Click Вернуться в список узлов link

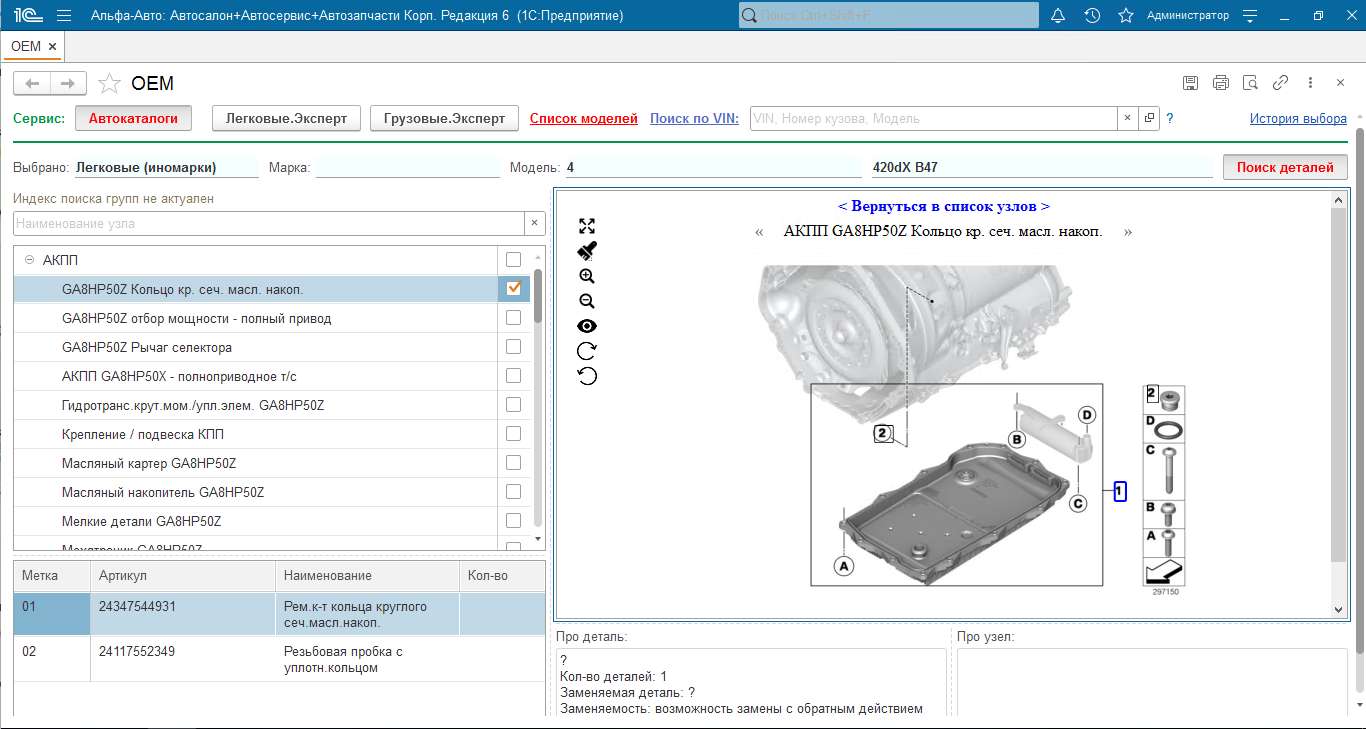pyautogui.click(x=943, y=206)
